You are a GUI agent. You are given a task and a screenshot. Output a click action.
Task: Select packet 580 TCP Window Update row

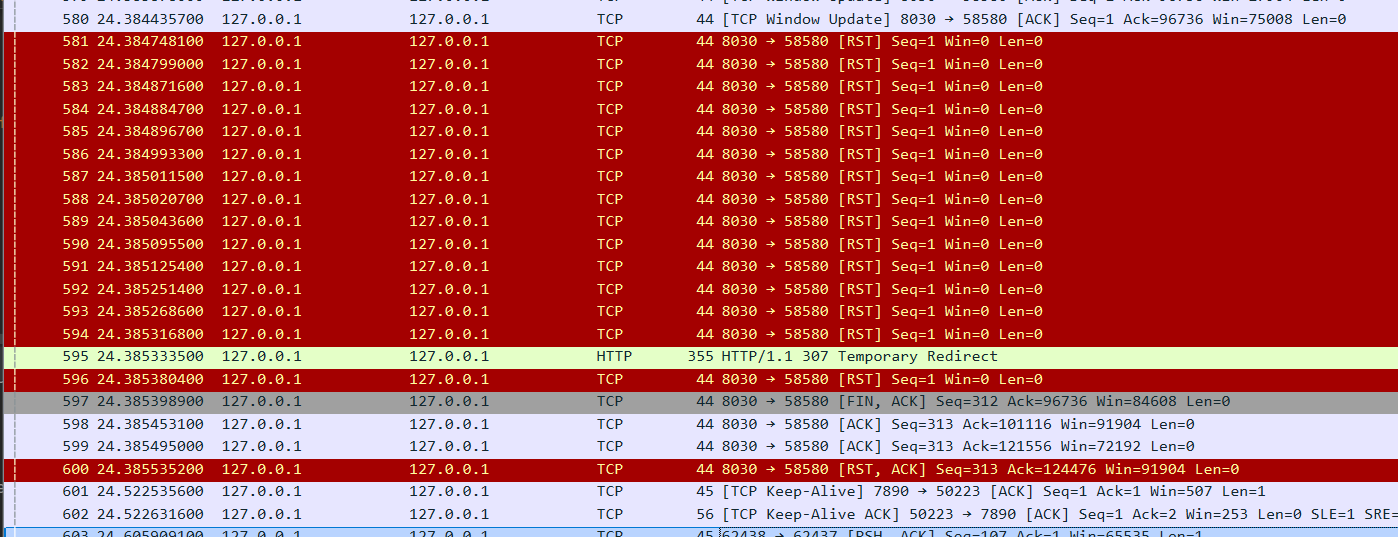[700, 19]
